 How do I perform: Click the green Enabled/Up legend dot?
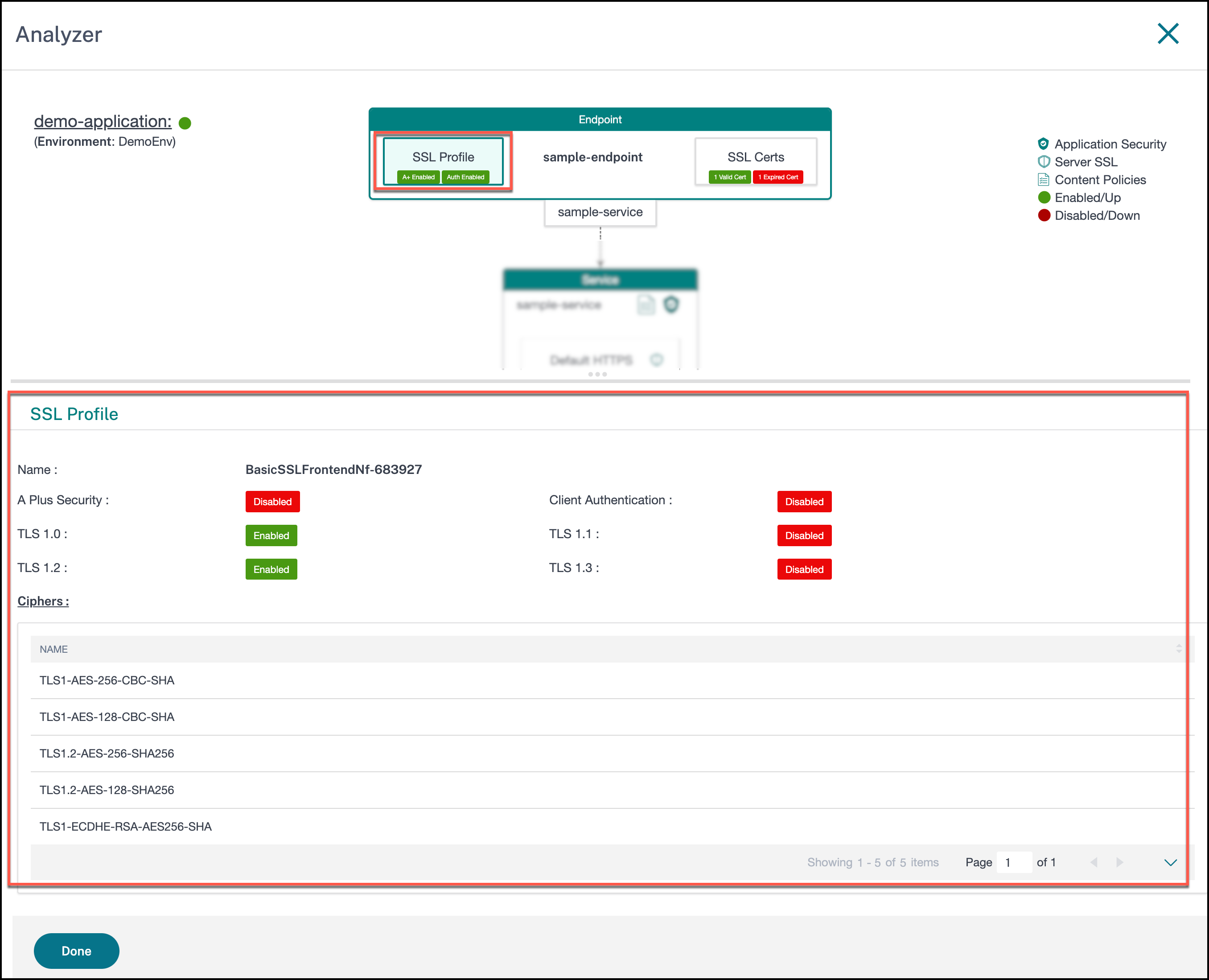(1044, 198)
